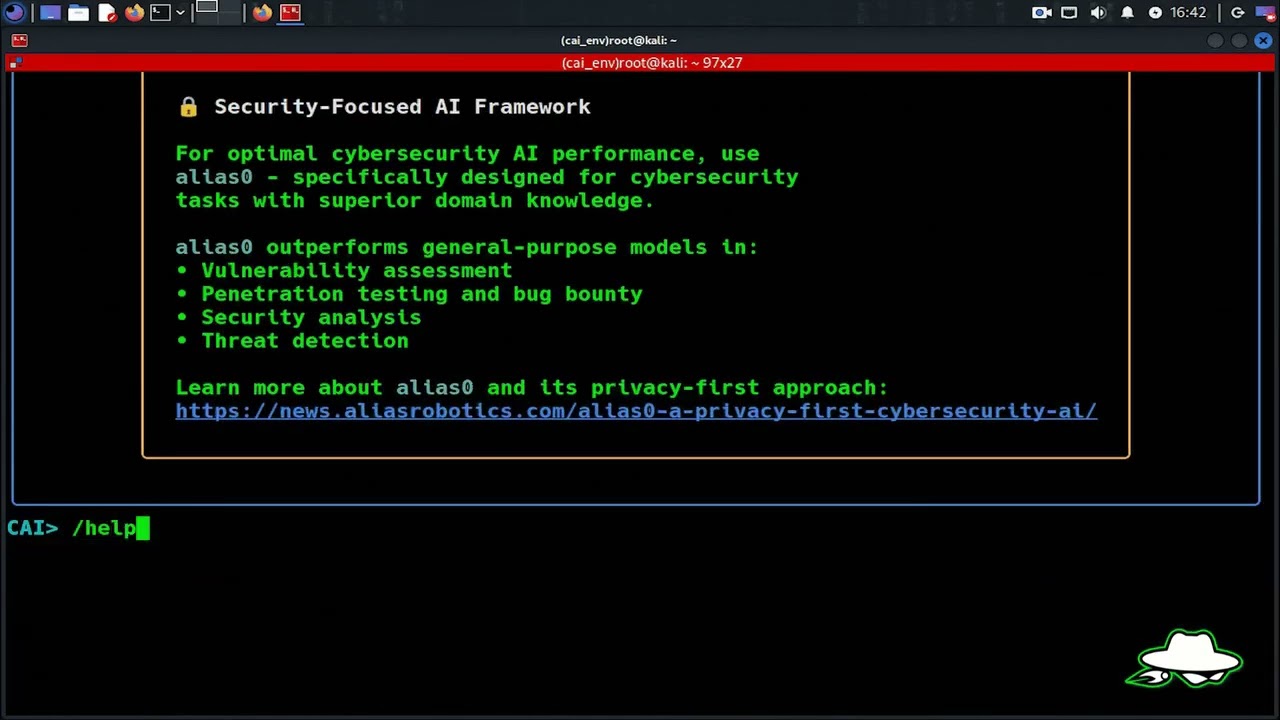Open the file manager from panel
The image size is (1280, 720).
pyautogui.click(x=78, y=13)
